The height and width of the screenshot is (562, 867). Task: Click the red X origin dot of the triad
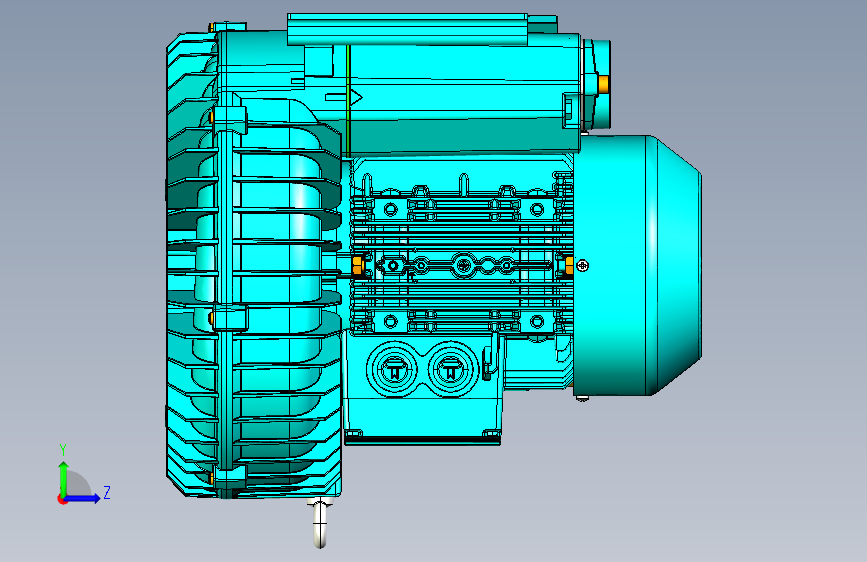[x=61, y=499]
